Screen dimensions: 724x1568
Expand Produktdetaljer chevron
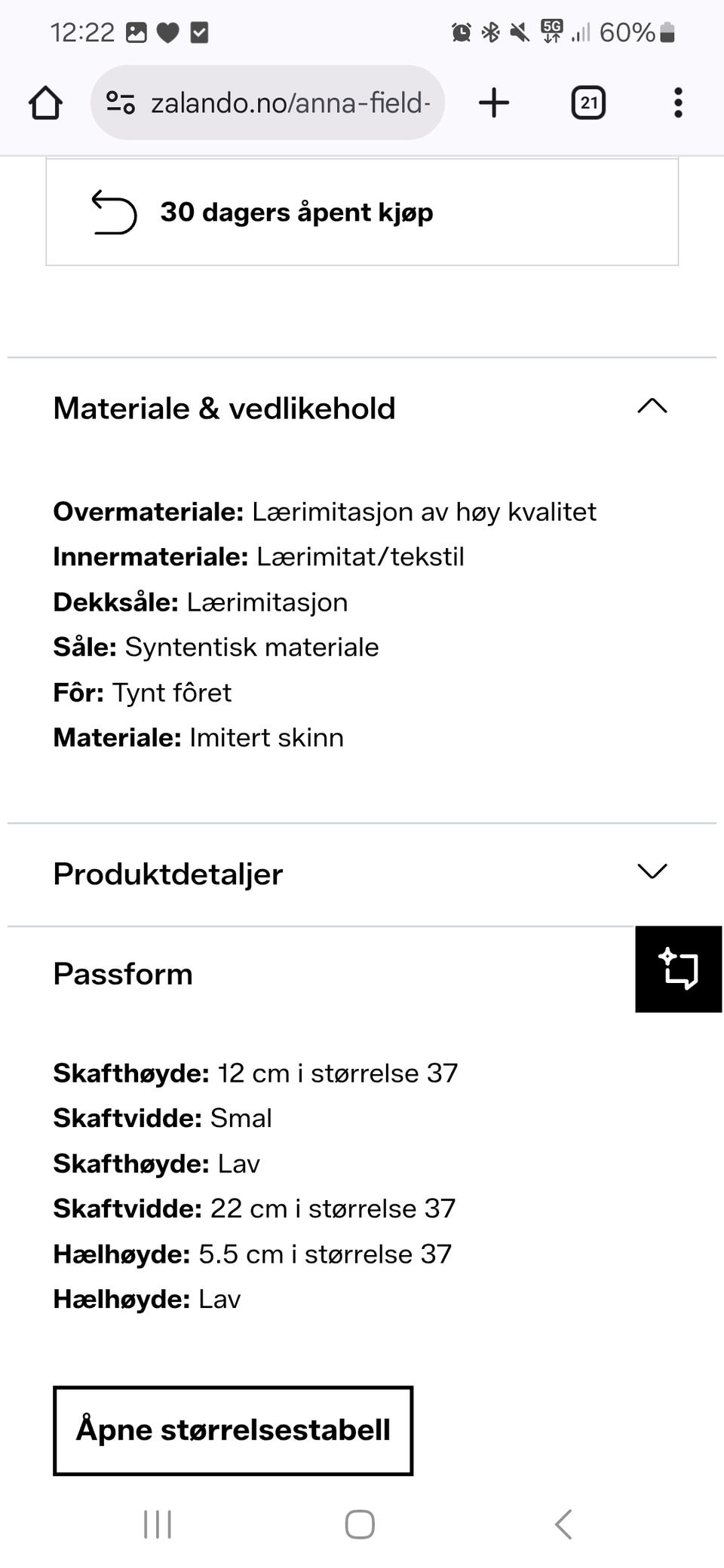tap(652, 871)
